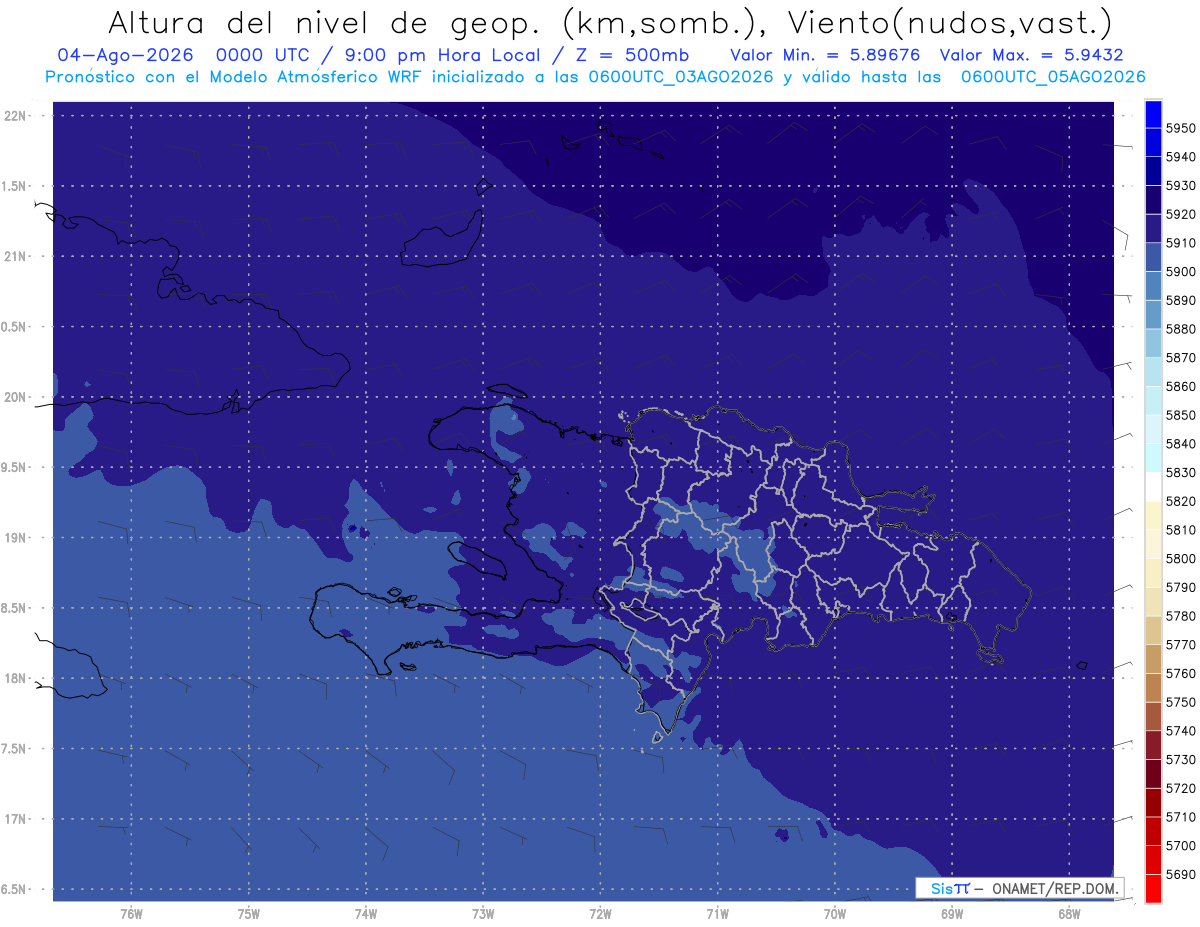This screenshot has width=1200, height=927.
Task: Click the 74W longitude axis label
Action: pyautogui.click(x=366, y=914)
